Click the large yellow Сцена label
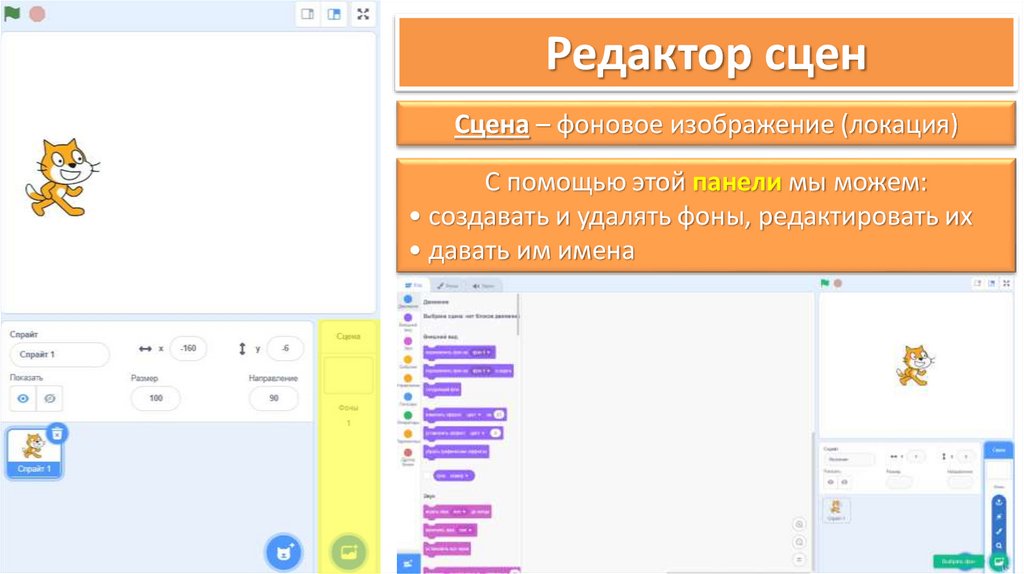Viewport: 1024px width, 574px height. coord(348,336)
